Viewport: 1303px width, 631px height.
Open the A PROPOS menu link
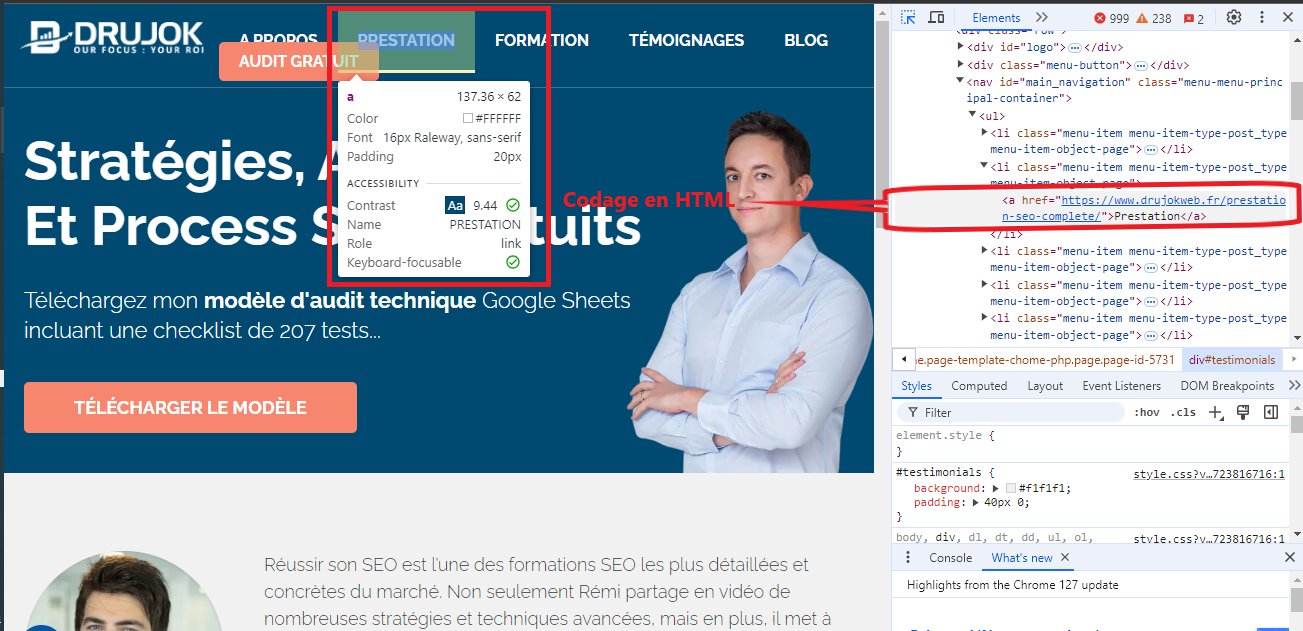click(x=278, y=40)
